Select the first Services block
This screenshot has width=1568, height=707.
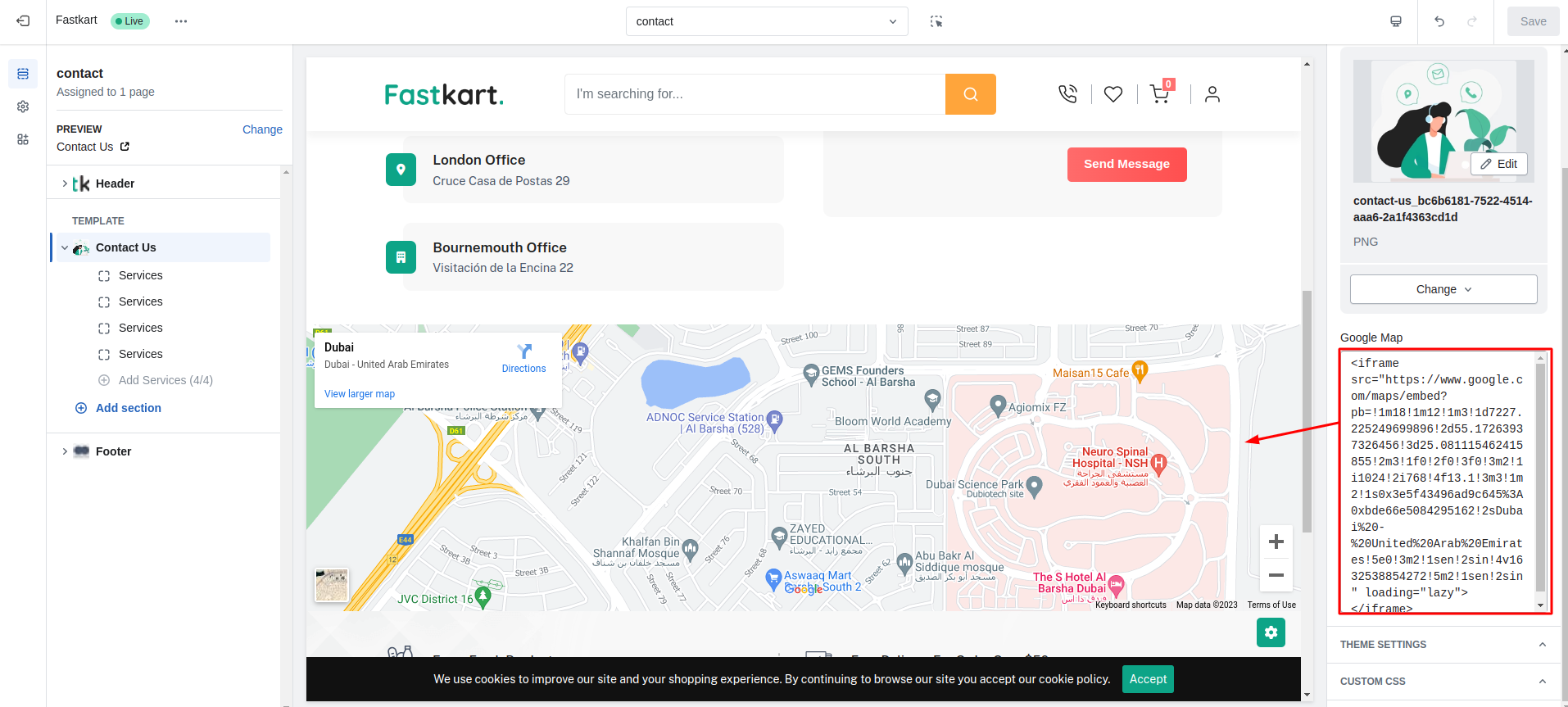coord(140,275)
